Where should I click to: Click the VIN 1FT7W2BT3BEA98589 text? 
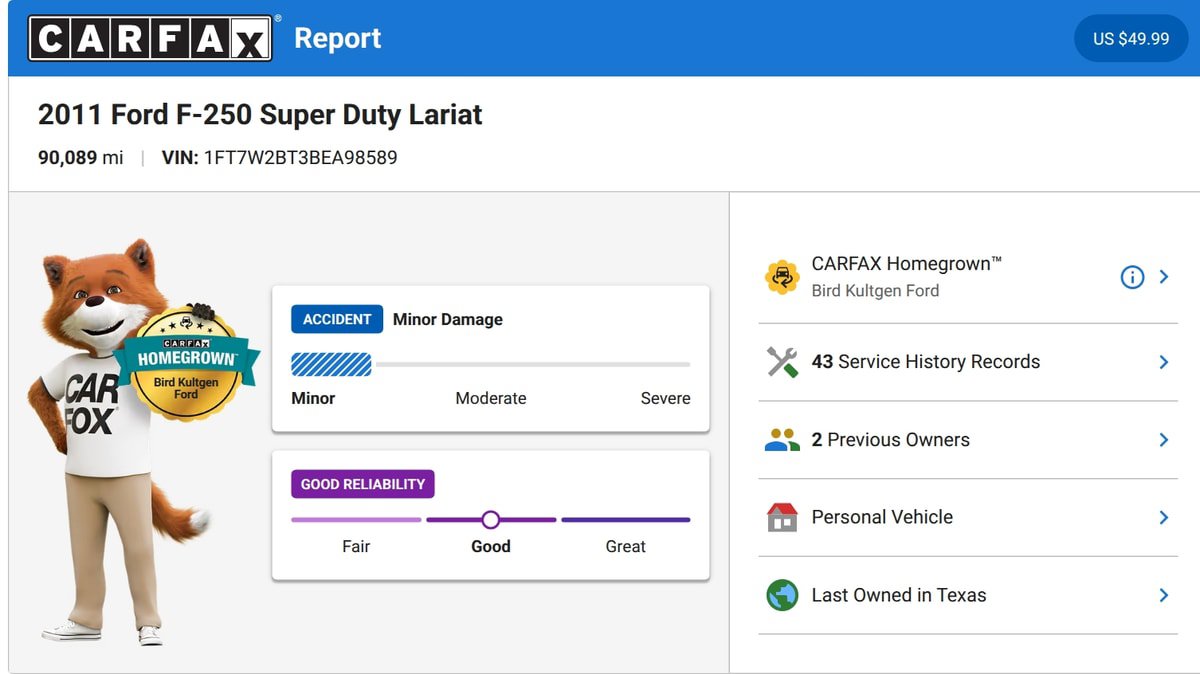point(279,158)
